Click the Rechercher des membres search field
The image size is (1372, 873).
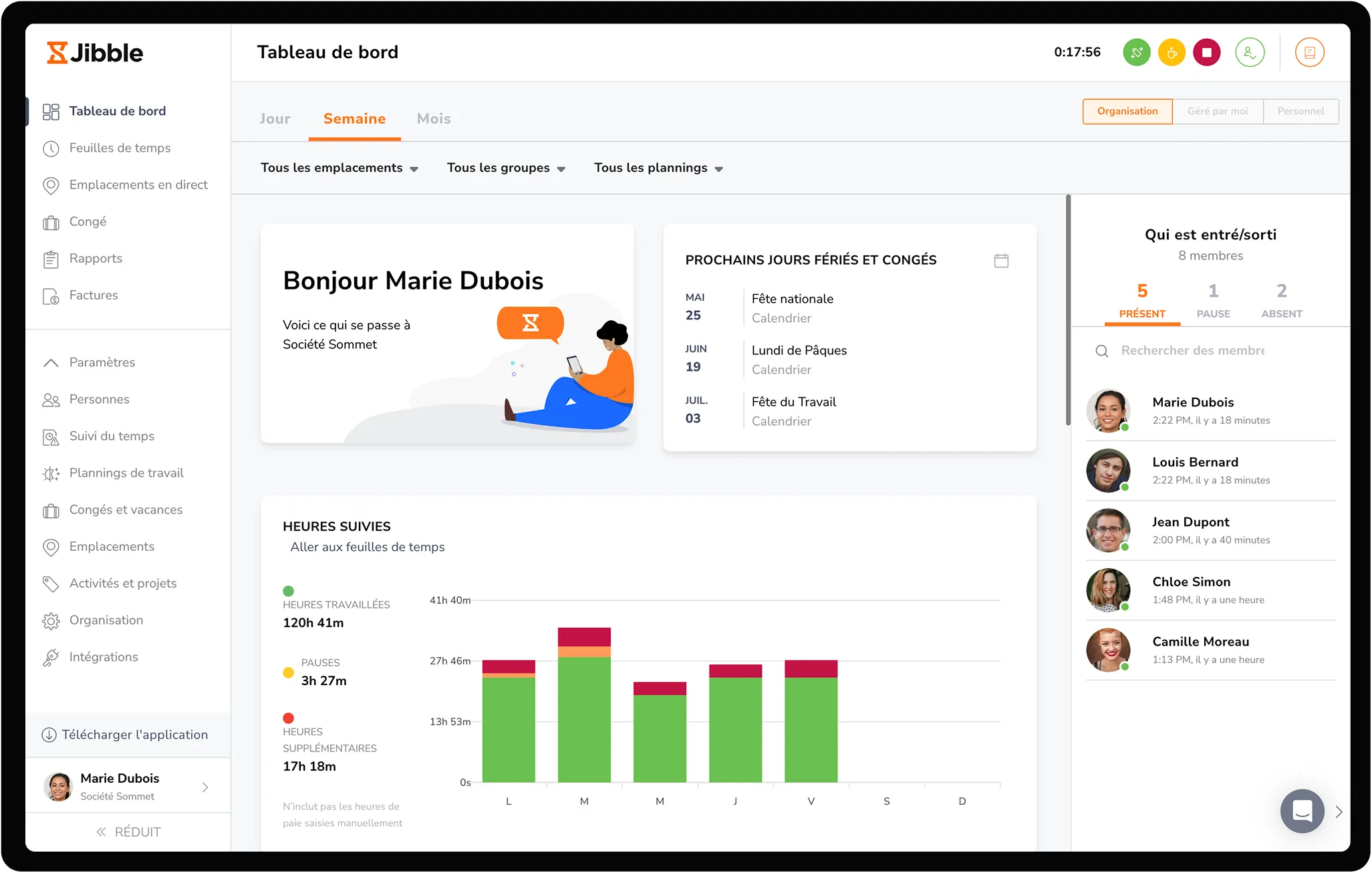1192,351
